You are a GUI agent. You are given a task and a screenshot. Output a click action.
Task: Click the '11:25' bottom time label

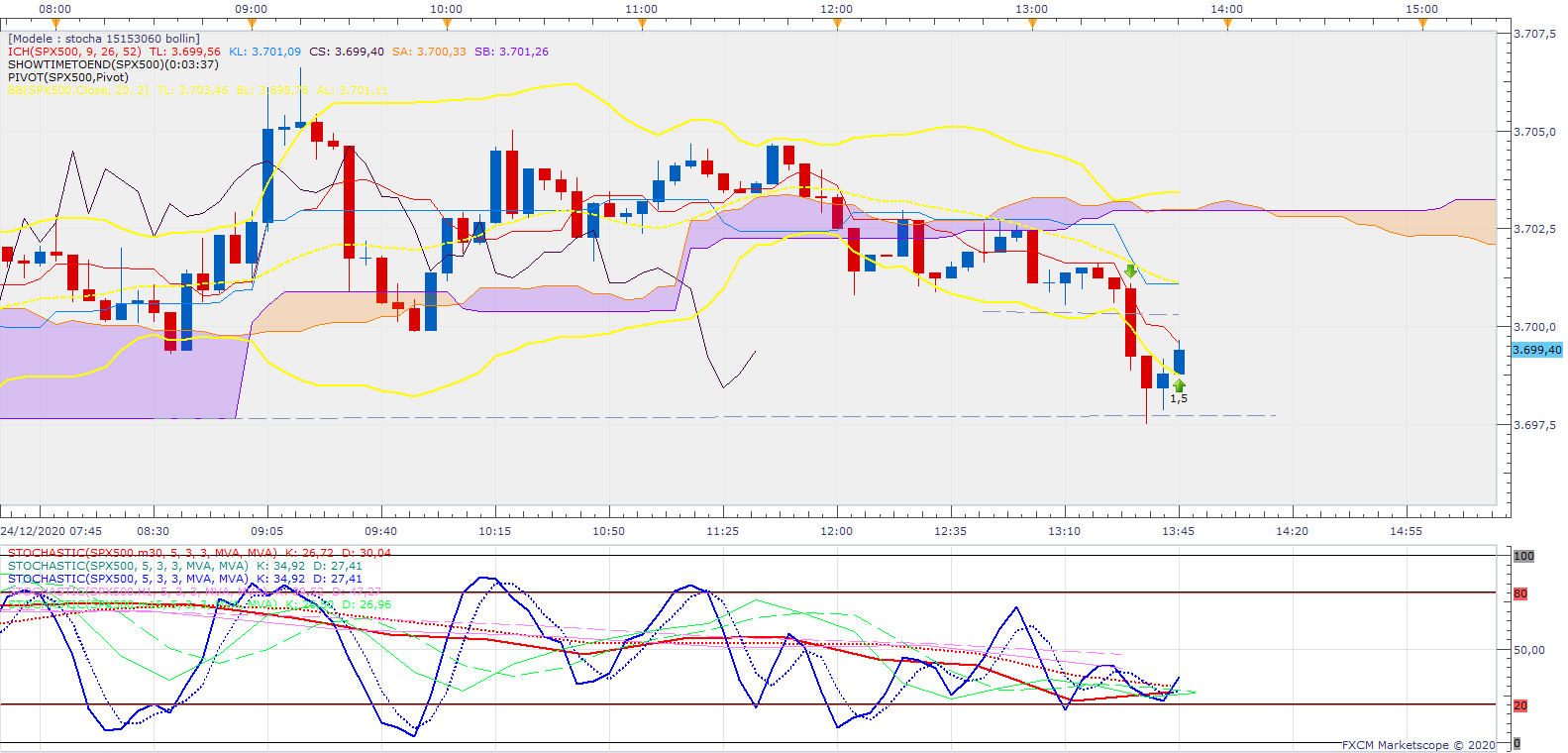click(723, 531)
